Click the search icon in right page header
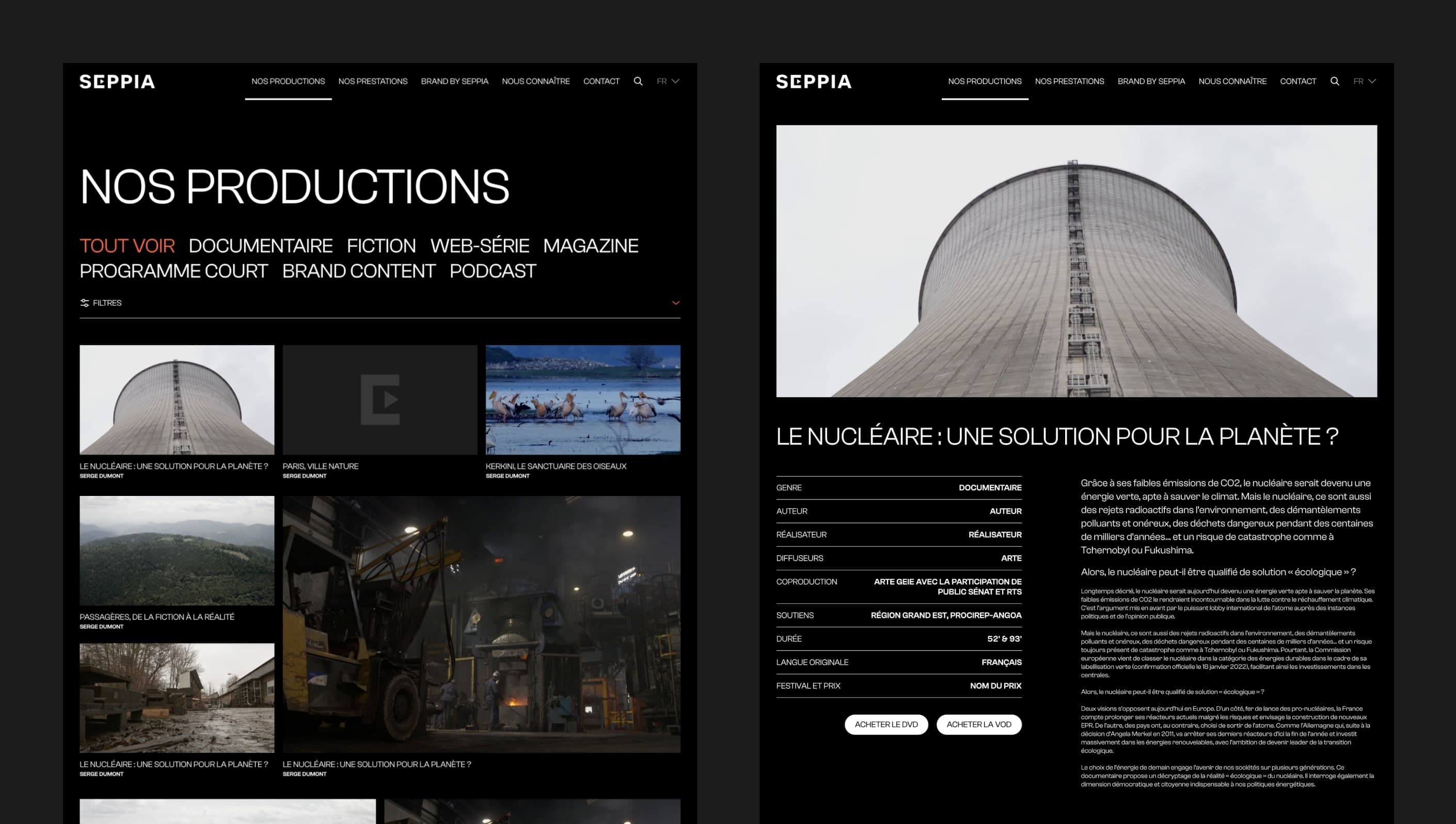 1335,81
